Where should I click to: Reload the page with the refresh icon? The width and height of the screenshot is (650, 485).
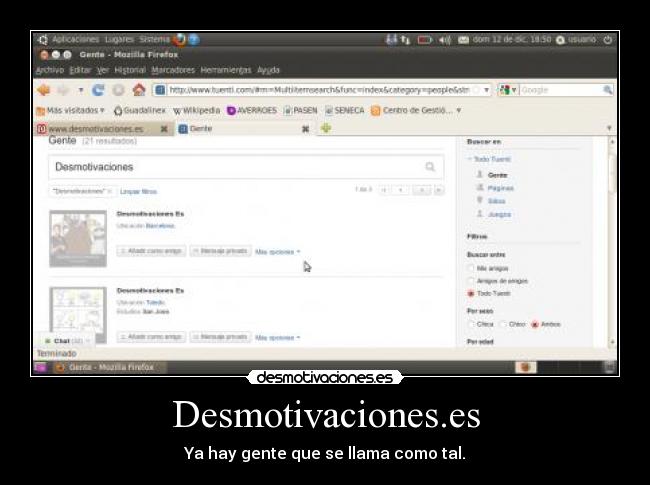(98, 90)
